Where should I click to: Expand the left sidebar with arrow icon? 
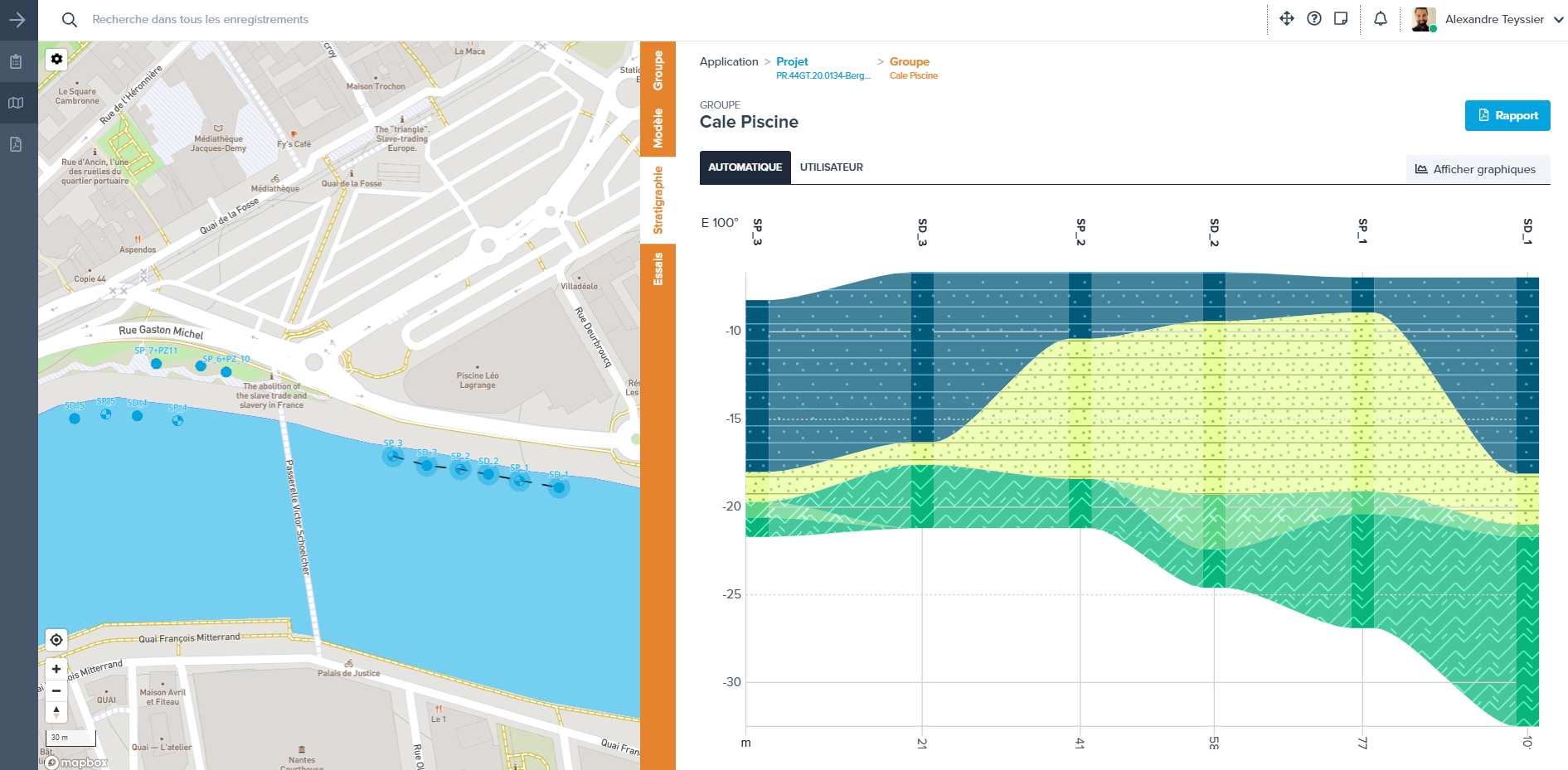pyautogui.click(x=17, y=20)
